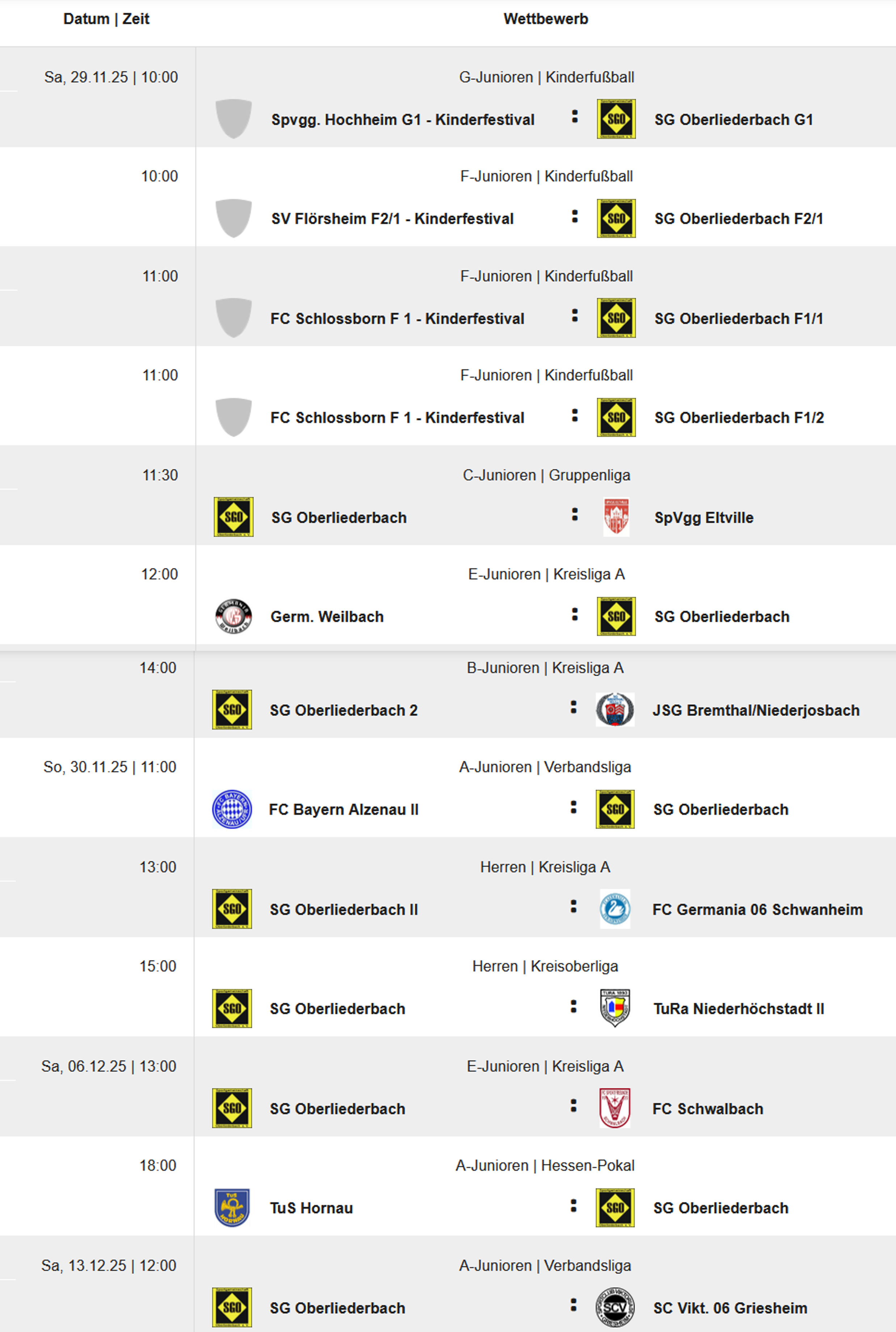Select the FC Germania 06 Schwanheim logo
The height and width of the screenshot is (1332, 896).
[x=615, y=909]
